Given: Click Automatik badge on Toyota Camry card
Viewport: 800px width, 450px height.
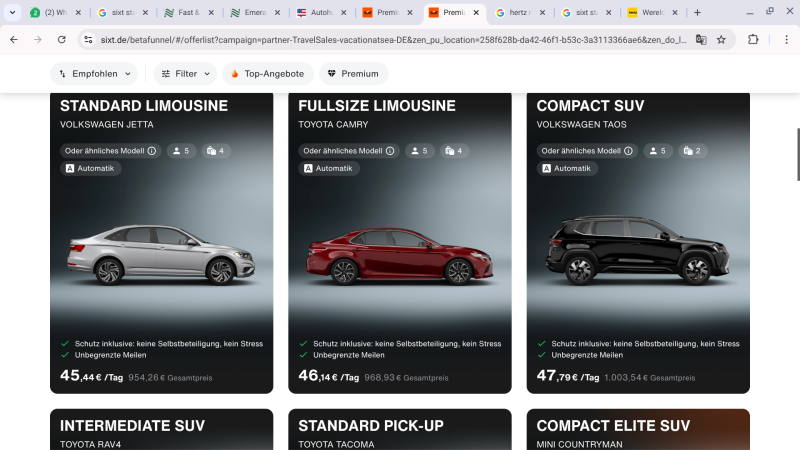Looking at the screenshot, I should coord(329,168).
